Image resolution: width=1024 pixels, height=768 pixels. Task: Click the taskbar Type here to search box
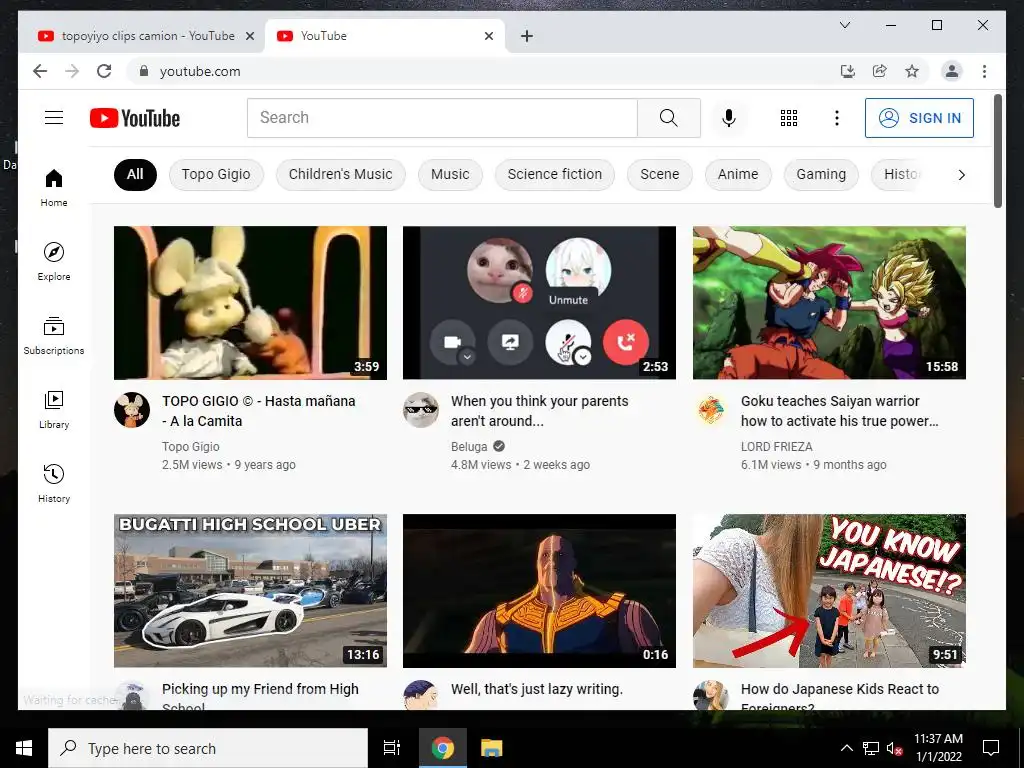click(208, 748)
